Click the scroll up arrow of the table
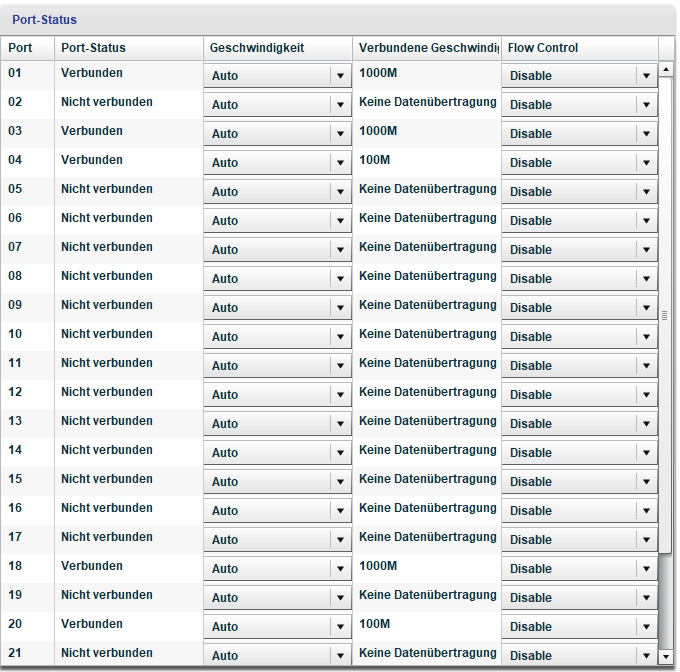The width and height of the screenshot is (680, 672). (667, 71)
